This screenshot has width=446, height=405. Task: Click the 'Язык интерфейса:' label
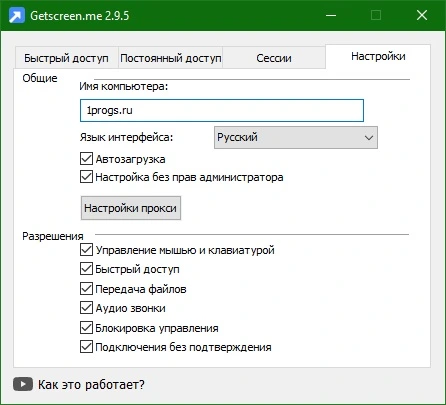(126, 137)
